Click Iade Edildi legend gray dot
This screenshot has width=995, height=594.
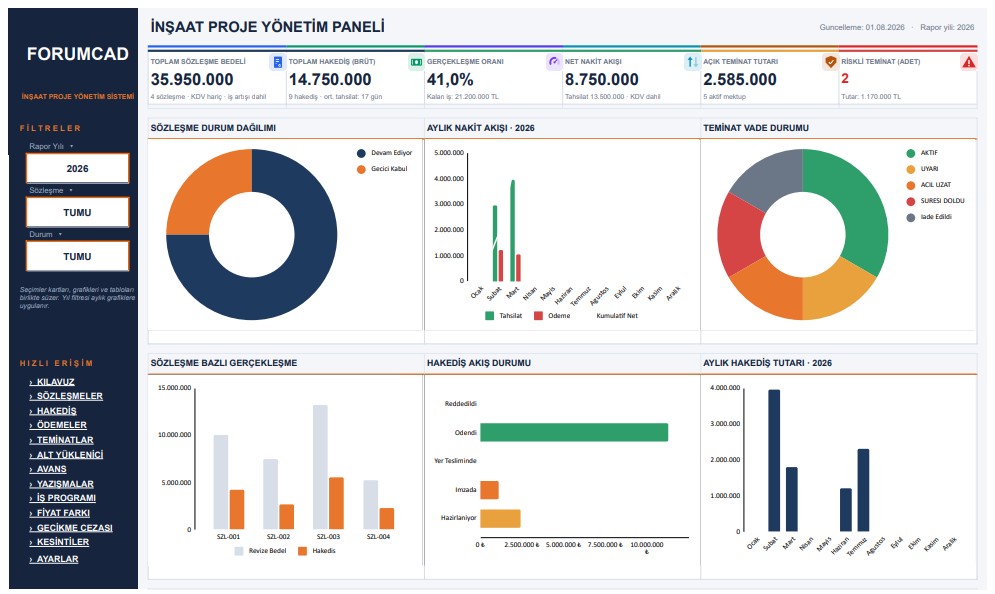tap(911, 218)
